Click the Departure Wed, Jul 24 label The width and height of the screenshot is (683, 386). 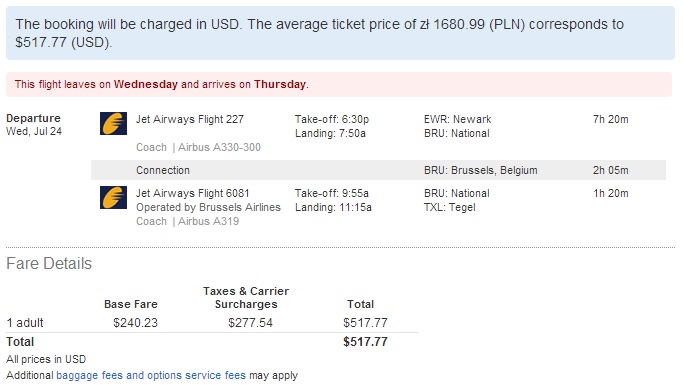pyautogui.click(x=34, y=125)
